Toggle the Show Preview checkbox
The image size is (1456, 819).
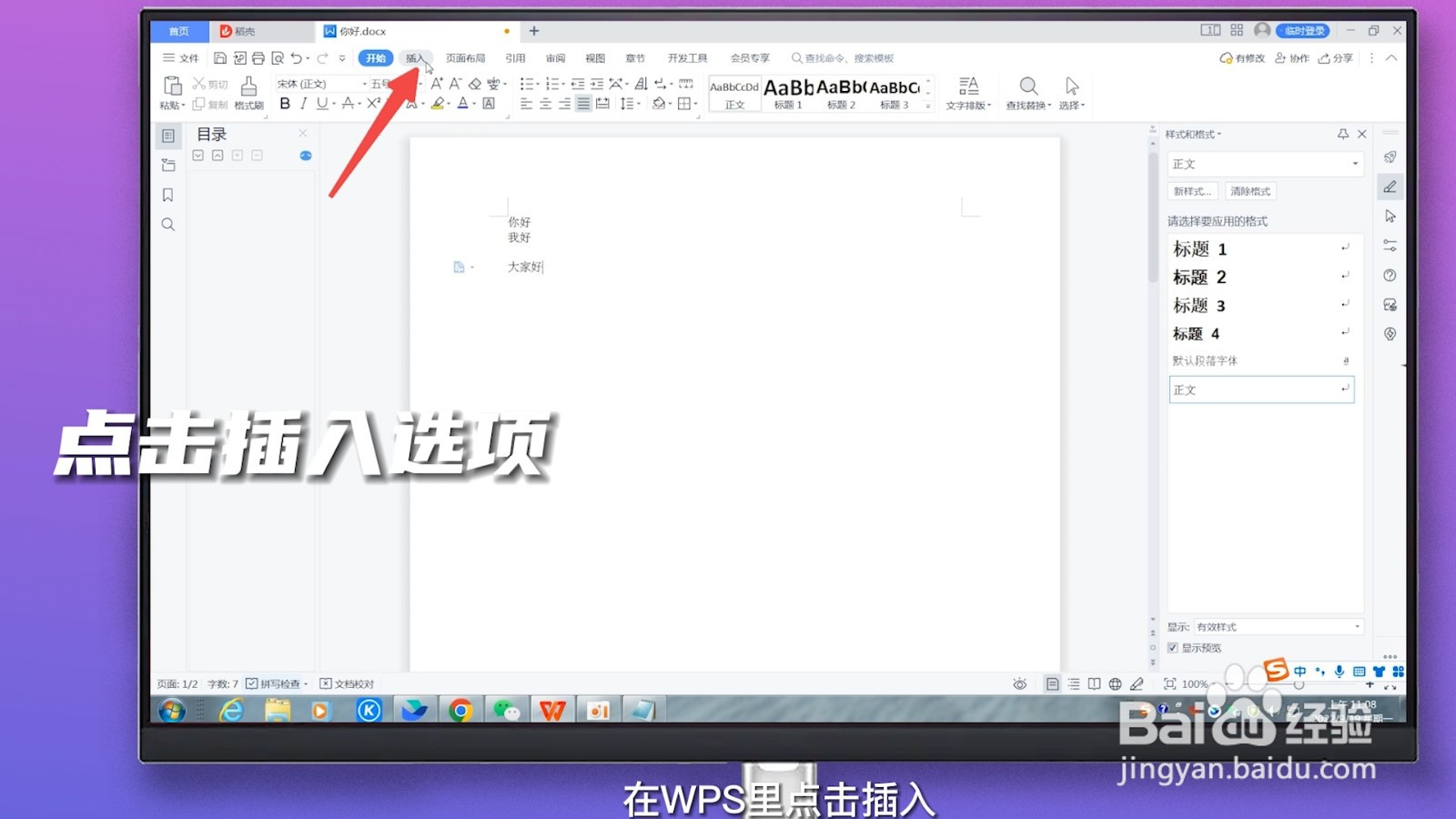1173,648
